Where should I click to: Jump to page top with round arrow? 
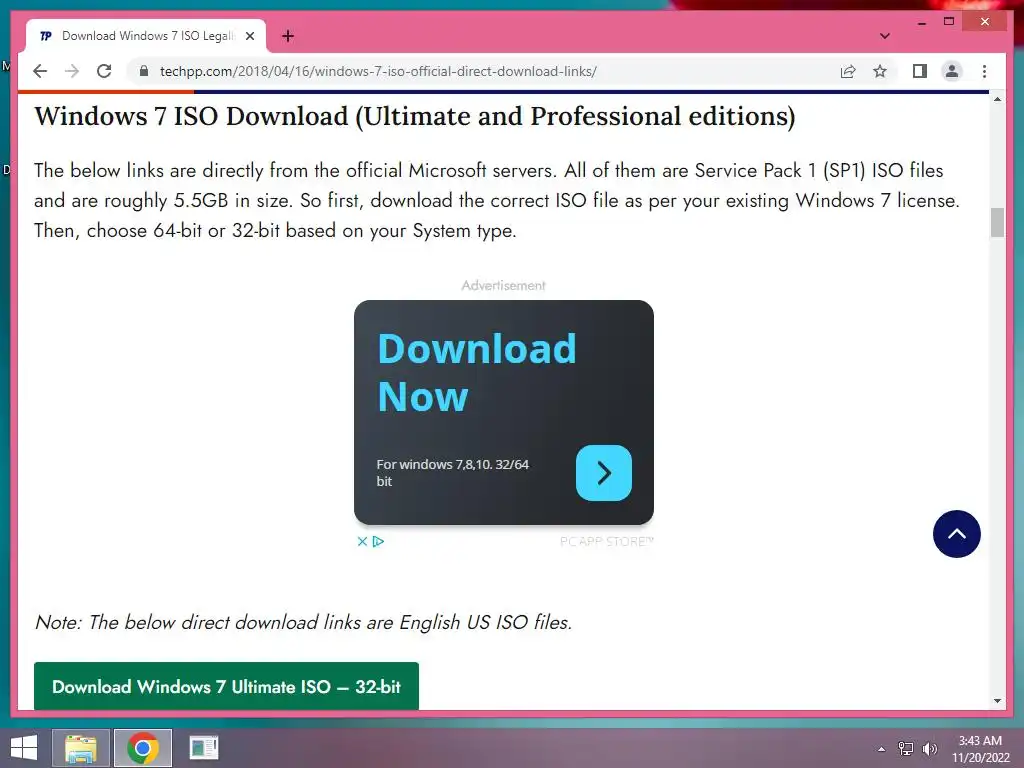coord(956,534)
